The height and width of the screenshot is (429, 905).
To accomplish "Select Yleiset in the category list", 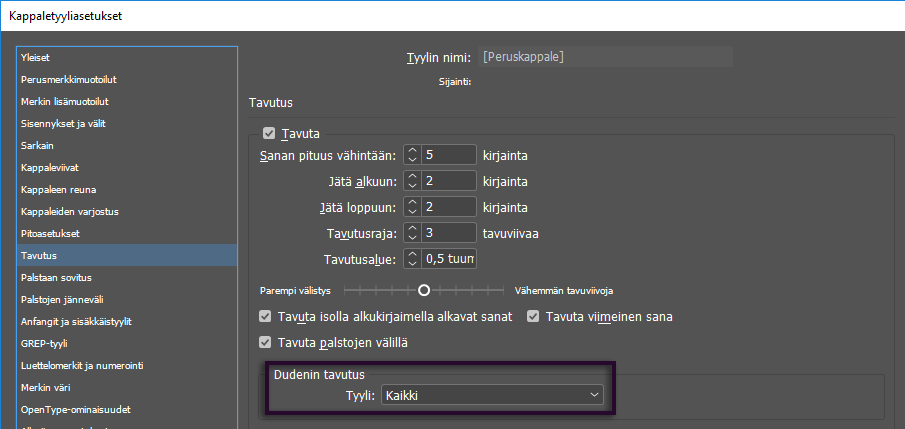I will pyautogui.click(x=36, y=57).
